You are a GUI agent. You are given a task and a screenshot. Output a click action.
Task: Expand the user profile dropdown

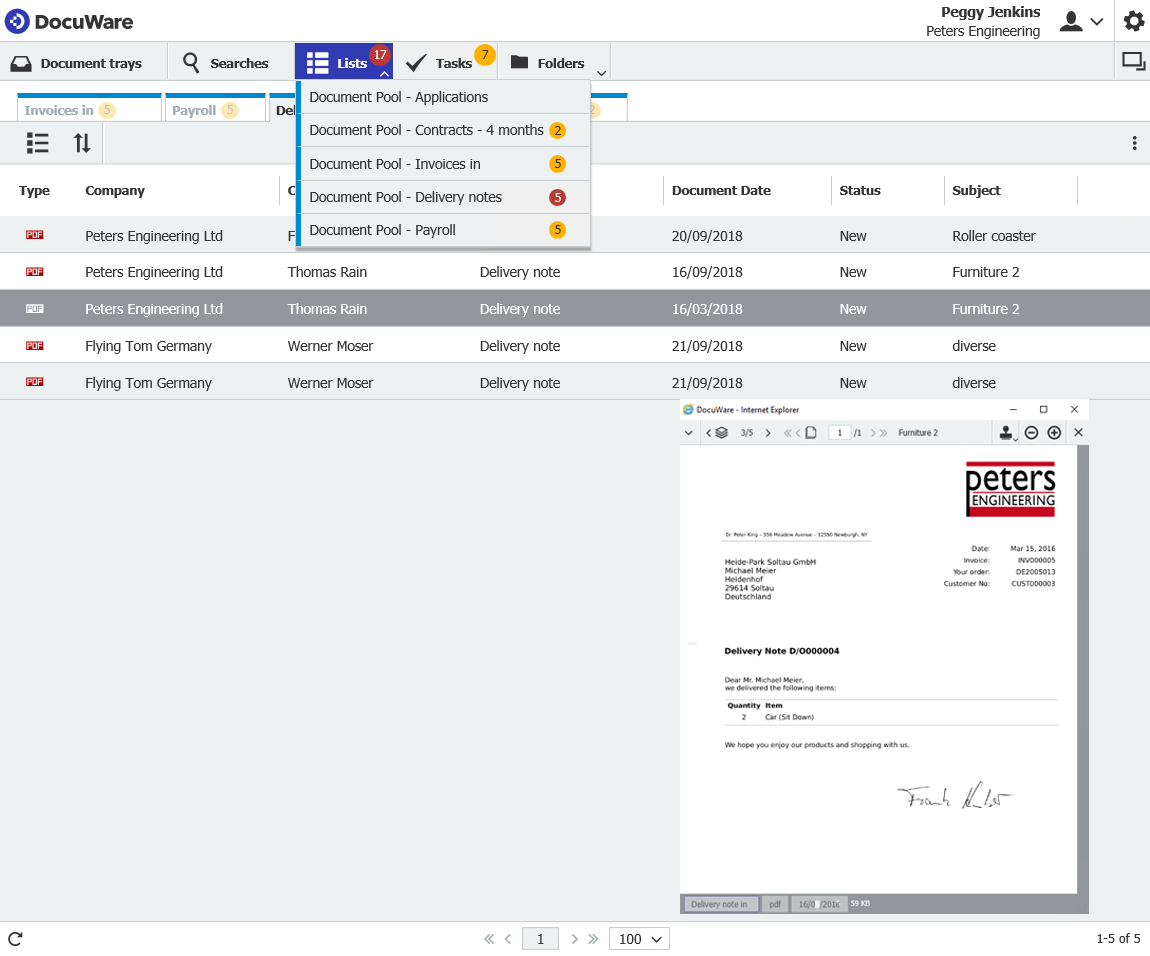(1081, 21)
